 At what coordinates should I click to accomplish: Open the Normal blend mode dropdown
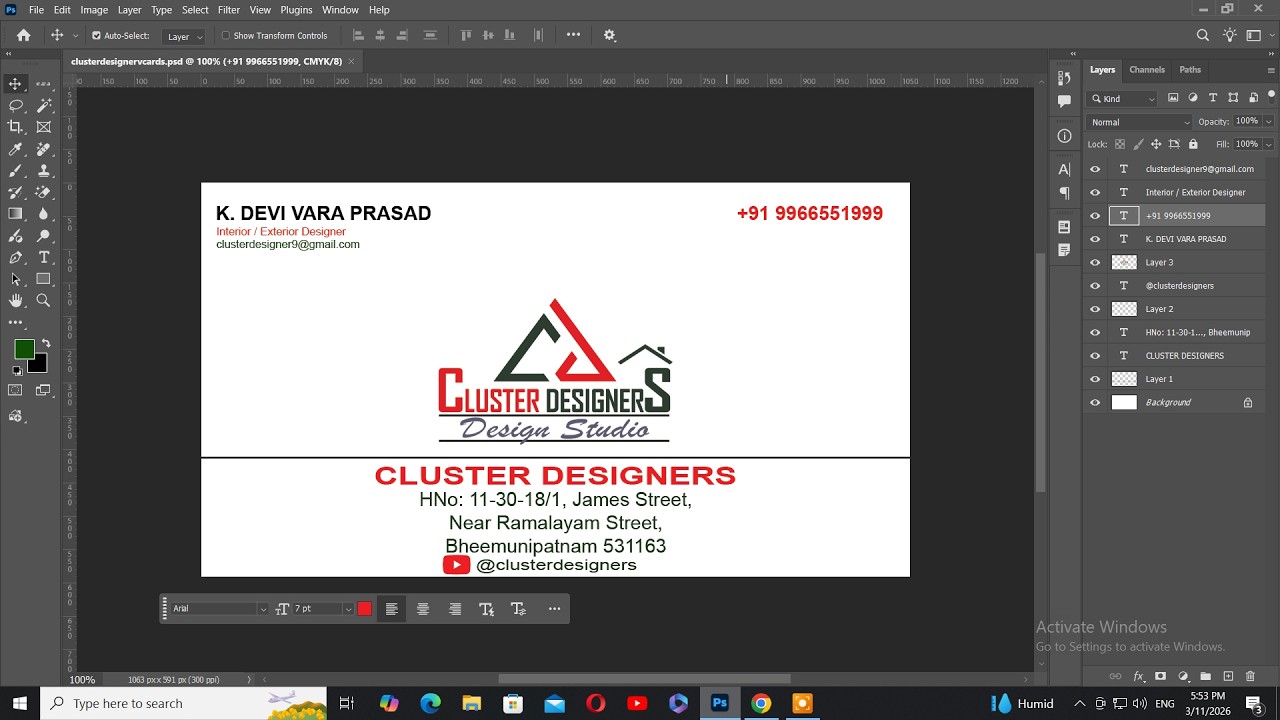1140,122
